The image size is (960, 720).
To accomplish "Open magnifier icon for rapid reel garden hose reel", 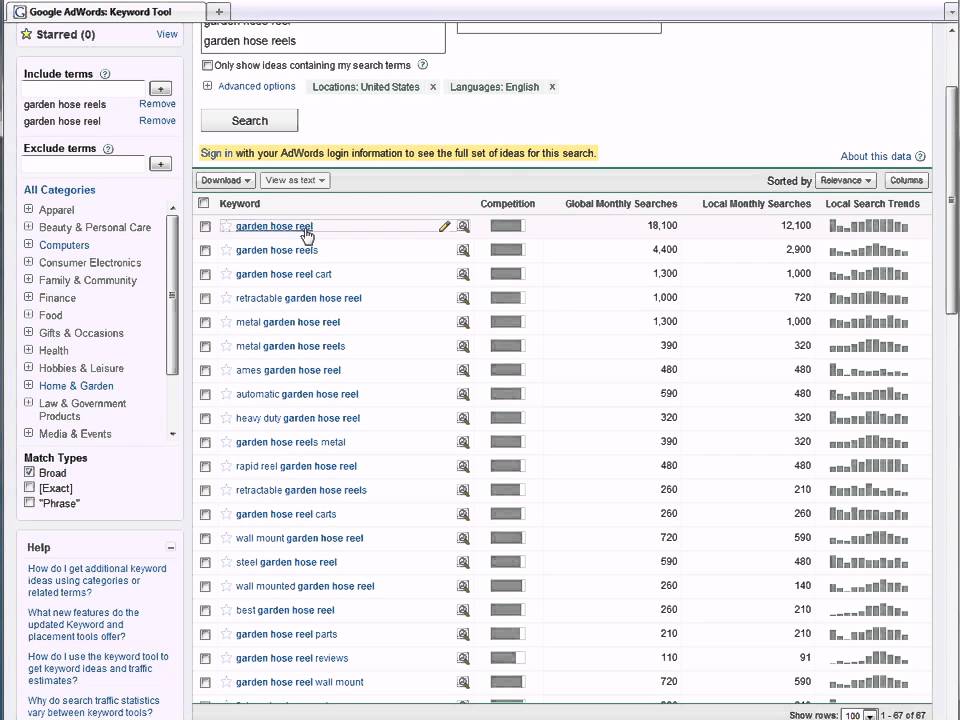I will point(463,467).
